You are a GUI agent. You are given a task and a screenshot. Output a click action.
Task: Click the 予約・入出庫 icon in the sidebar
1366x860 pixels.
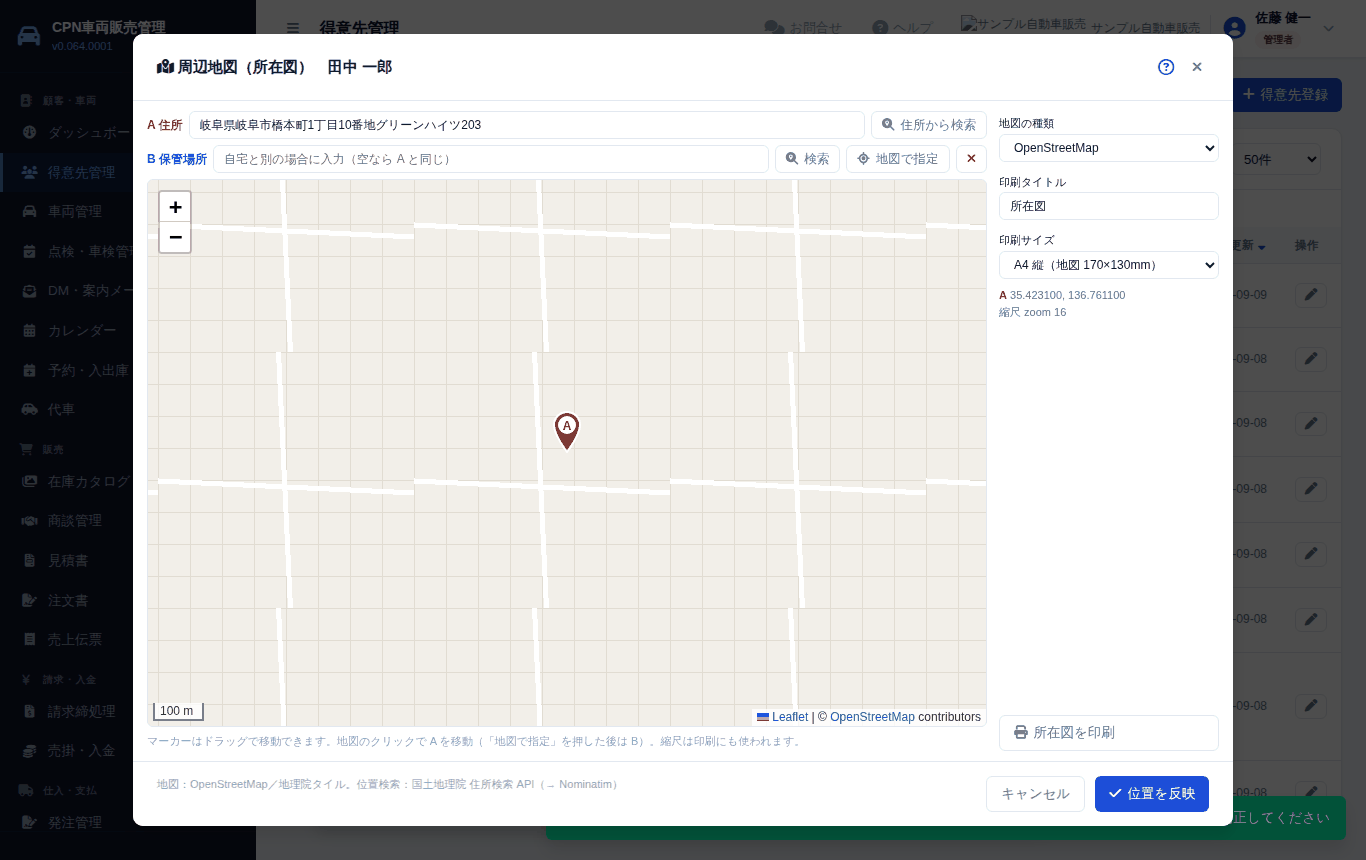[29, 370]
